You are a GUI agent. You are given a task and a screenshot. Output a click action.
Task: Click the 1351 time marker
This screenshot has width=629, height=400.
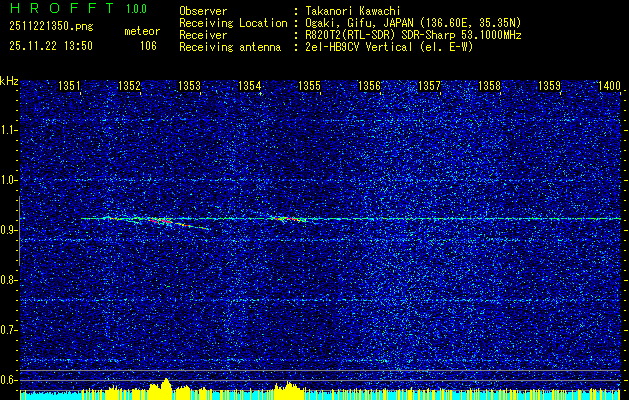point(69,86)
